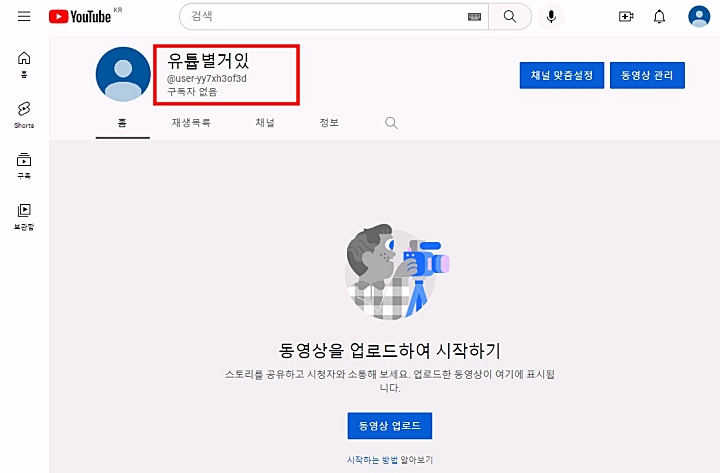
Task: Open 보관함 library in the sidebar
Action: [24, 217]
